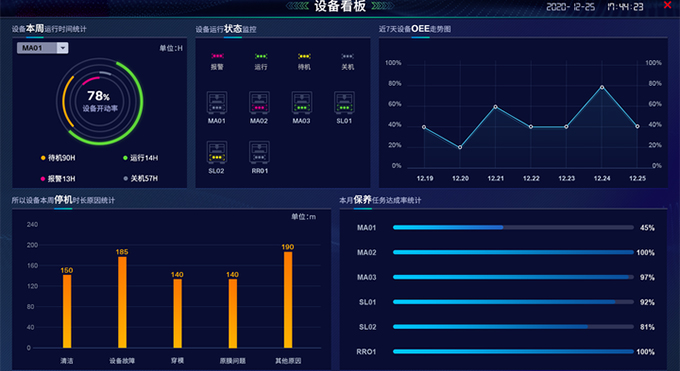680x371 pixels.
Task: Click the 其他原因 axis label
Action: 288,361
